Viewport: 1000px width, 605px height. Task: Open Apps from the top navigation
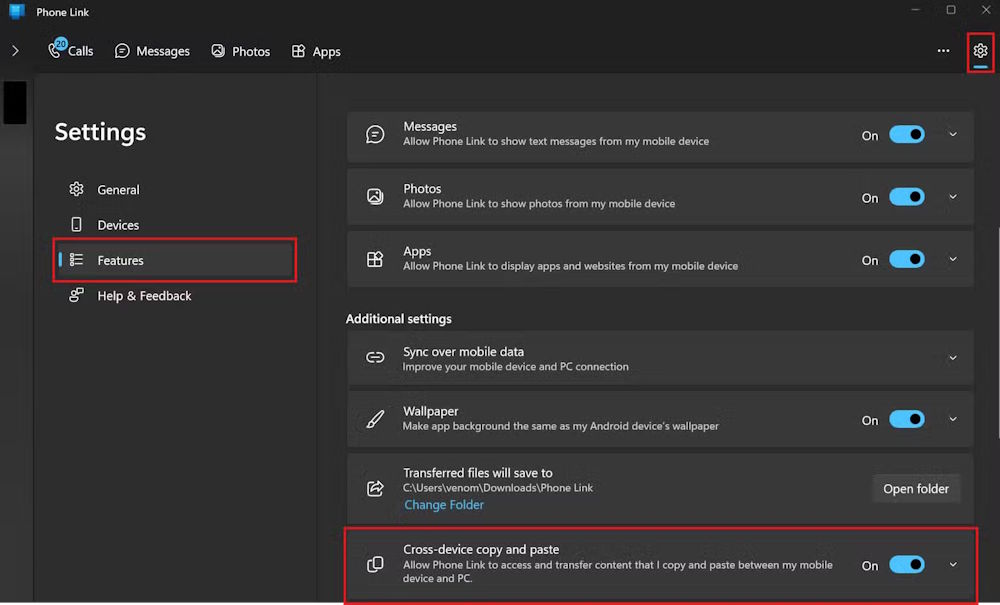(316, 50)
